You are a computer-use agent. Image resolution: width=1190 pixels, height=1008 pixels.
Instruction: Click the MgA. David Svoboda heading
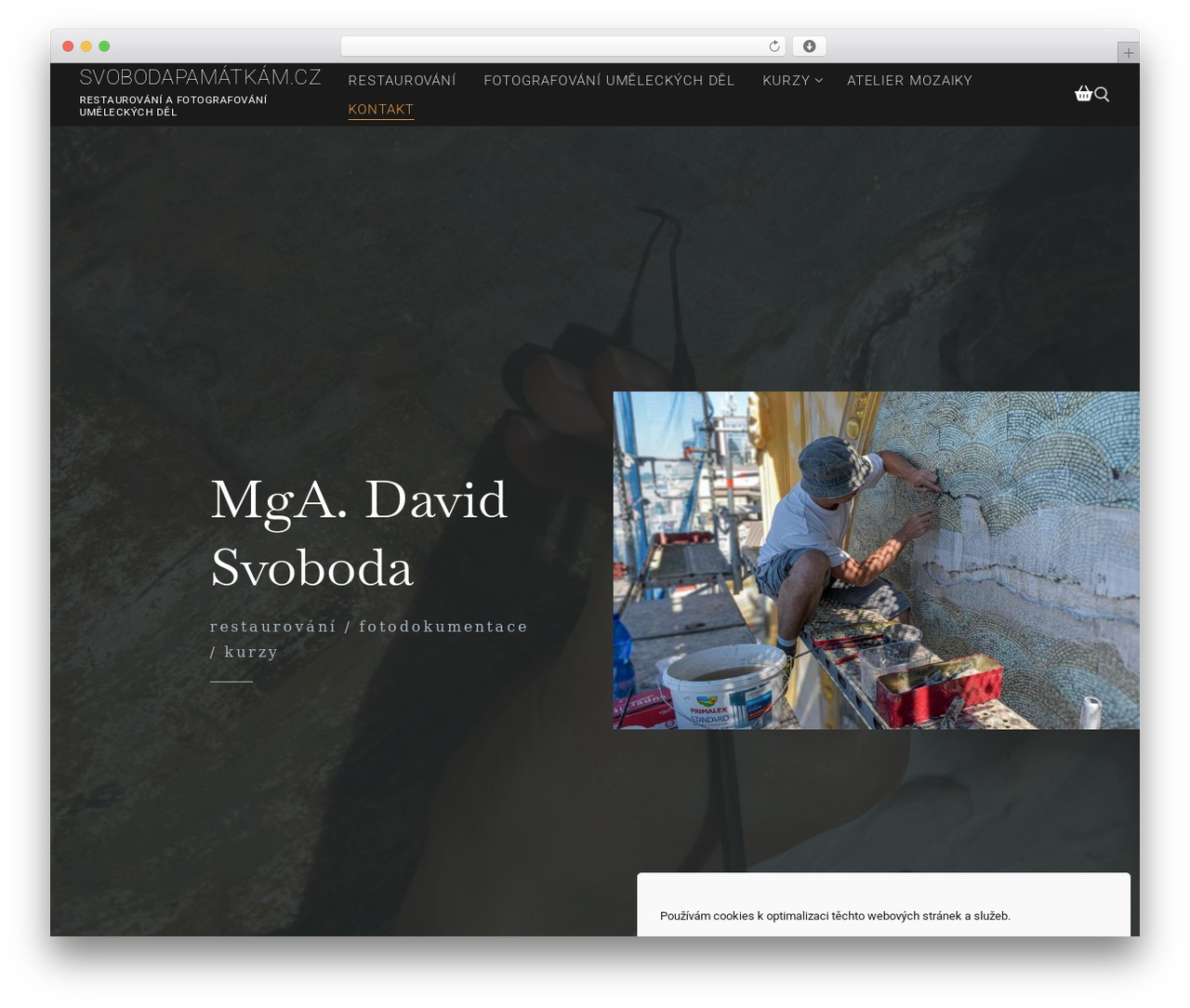[359, 533]
